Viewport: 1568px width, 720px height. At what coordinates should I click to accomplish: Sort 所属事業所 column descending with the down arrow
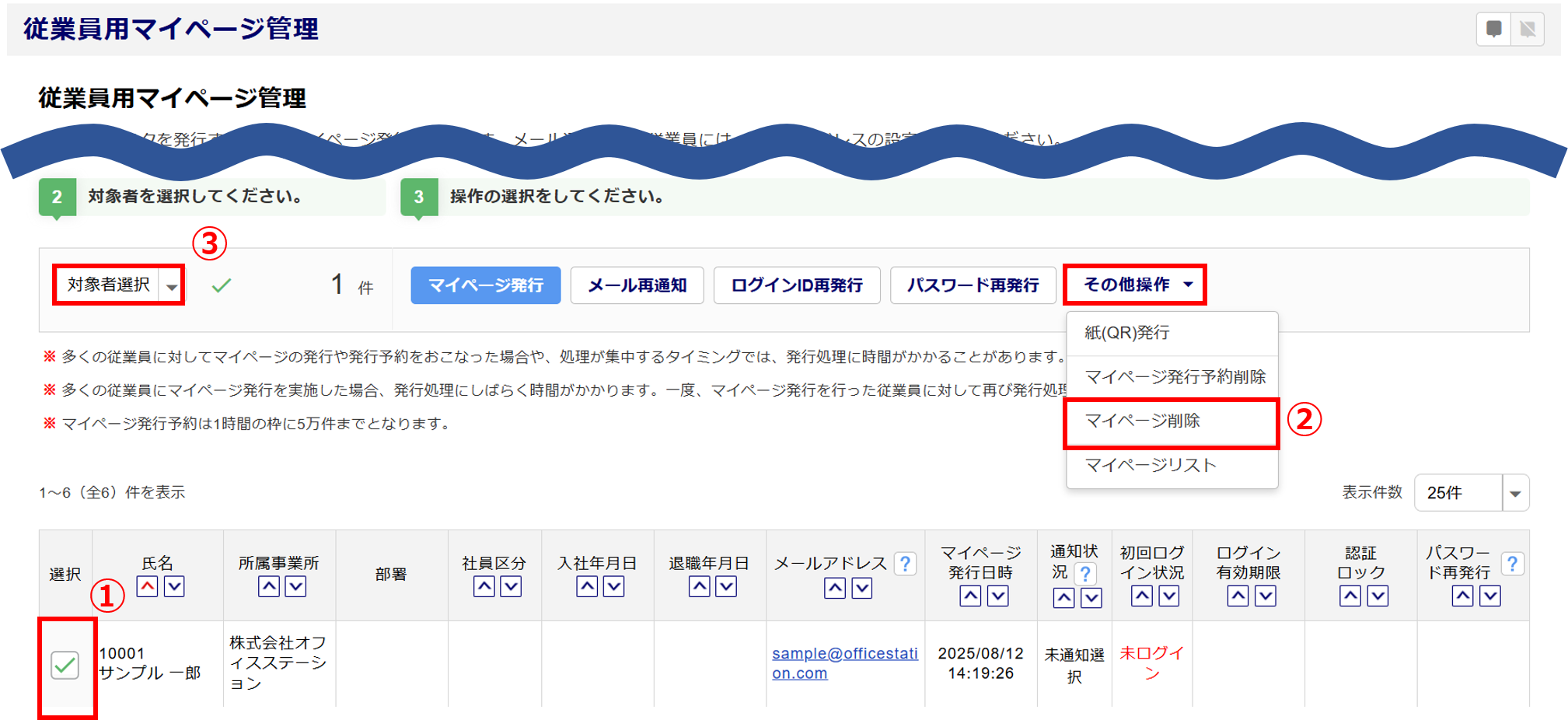tap(295, 586)
